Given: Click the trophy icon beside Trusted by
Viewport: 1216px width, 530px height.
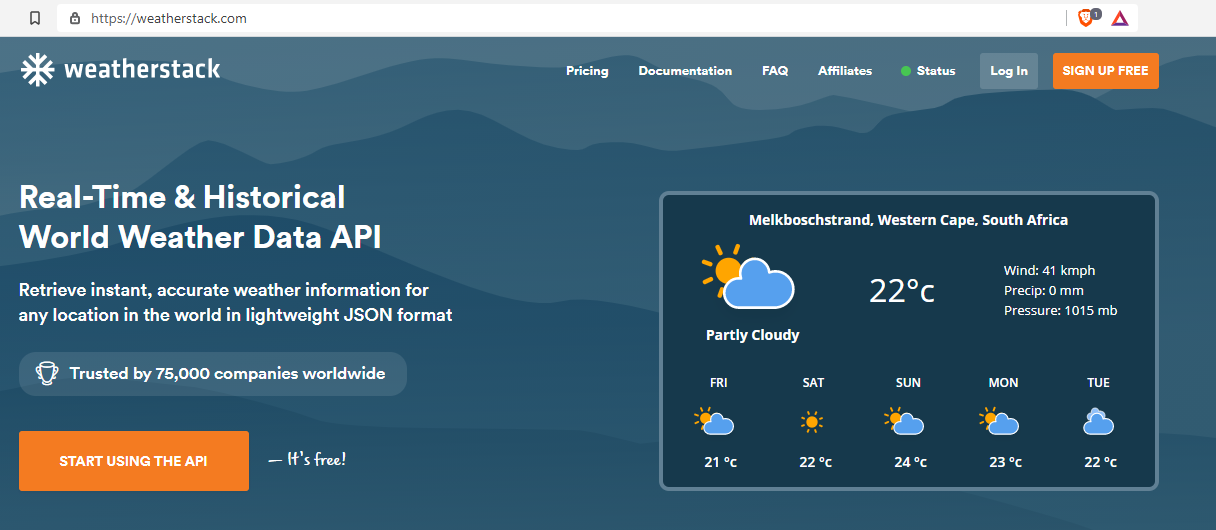Looking at the screenshot, I should coord(46,373).
